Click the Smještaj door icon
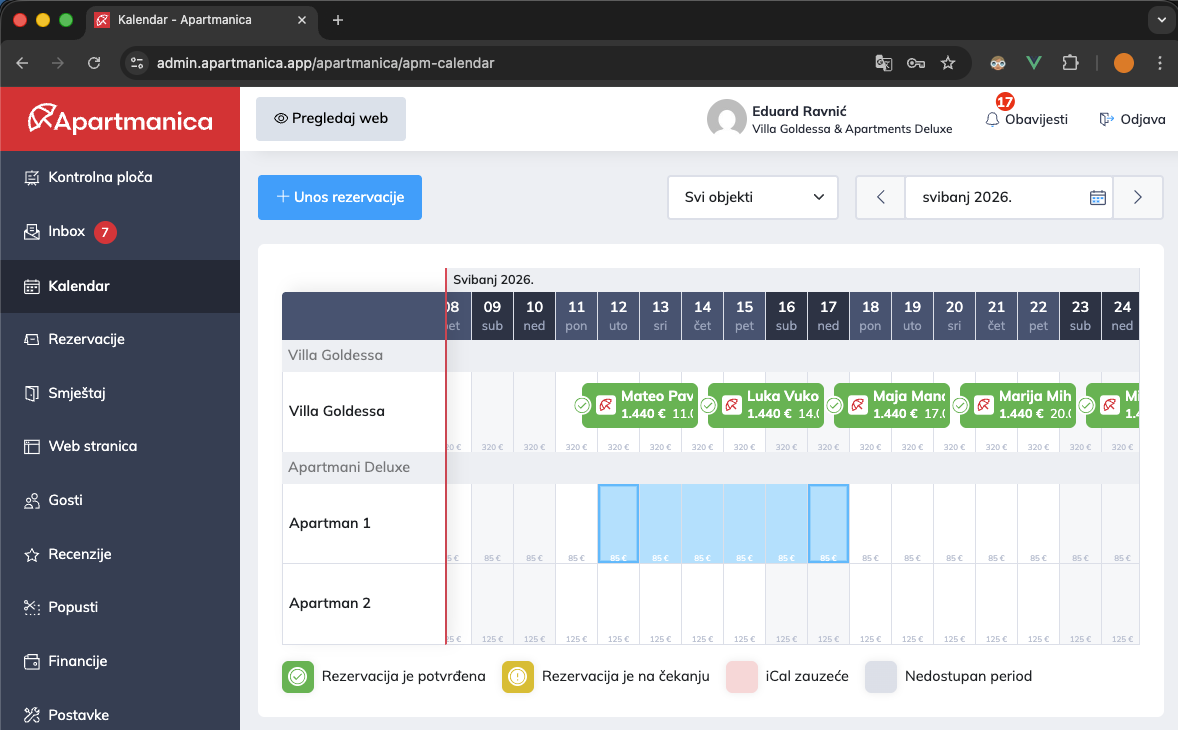The image size is (1178, 730). [32, 394]
